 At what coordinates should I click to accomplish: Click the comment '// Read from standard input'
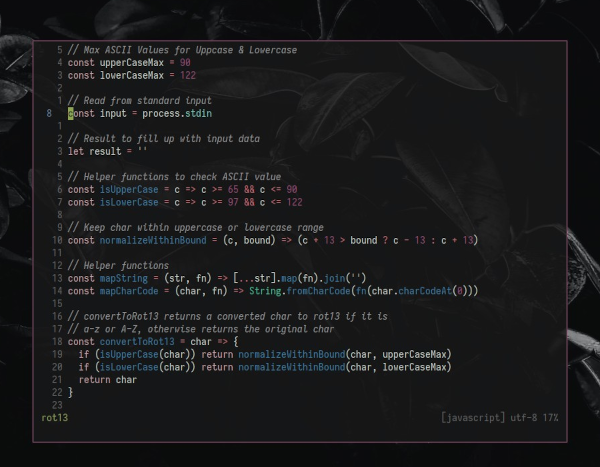140,101
